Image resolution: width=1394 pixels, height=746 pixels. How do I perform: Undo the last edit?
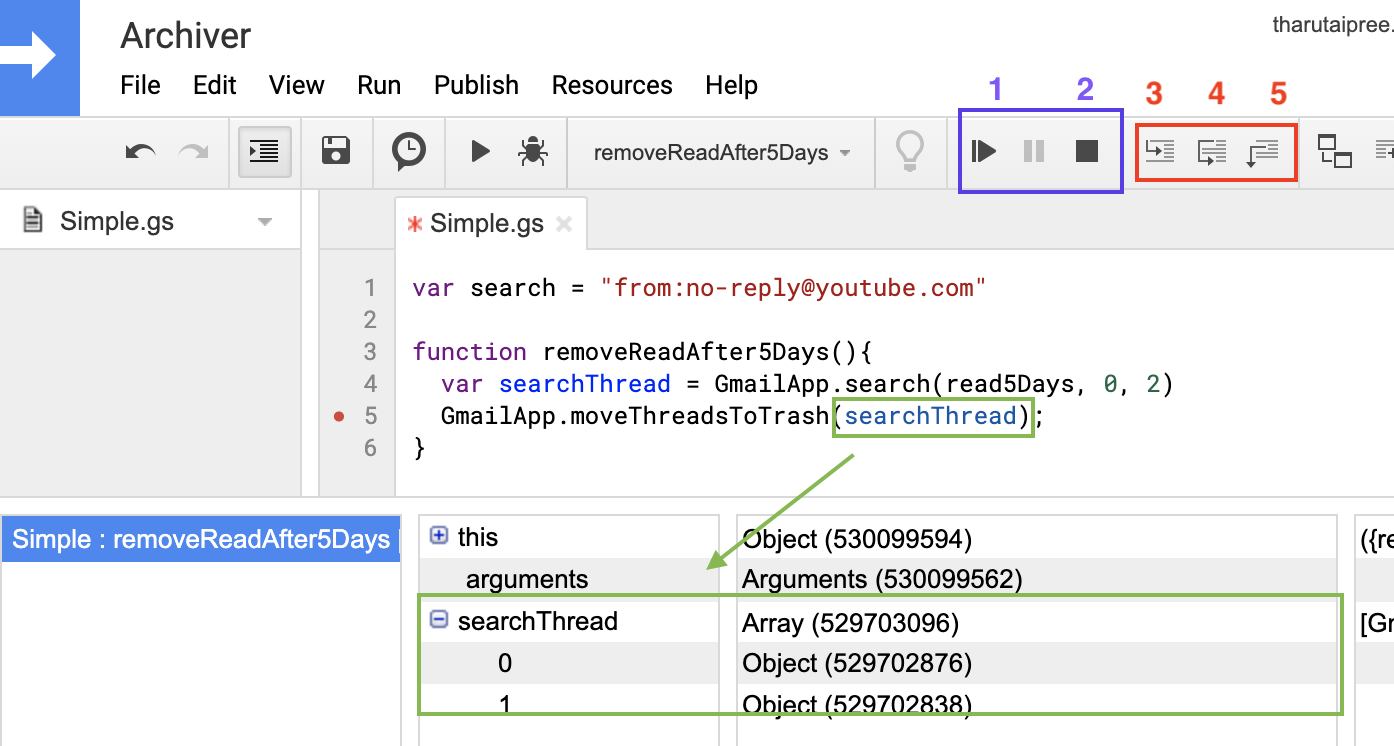(140, 152)
